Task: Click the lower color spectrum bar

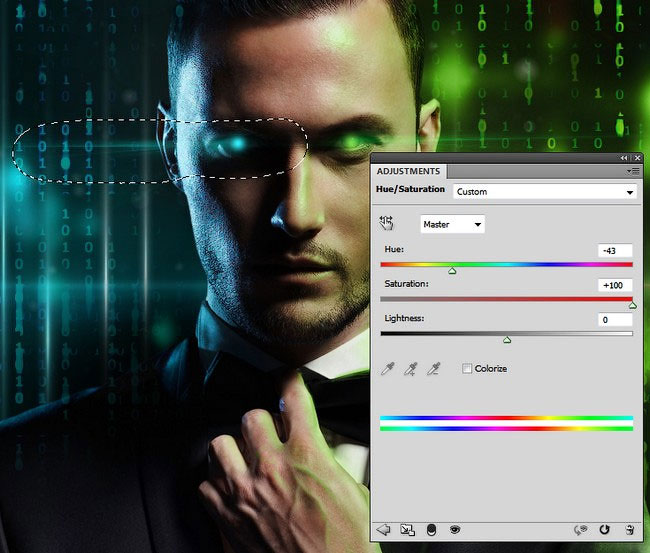Action: tap(507, 428)
